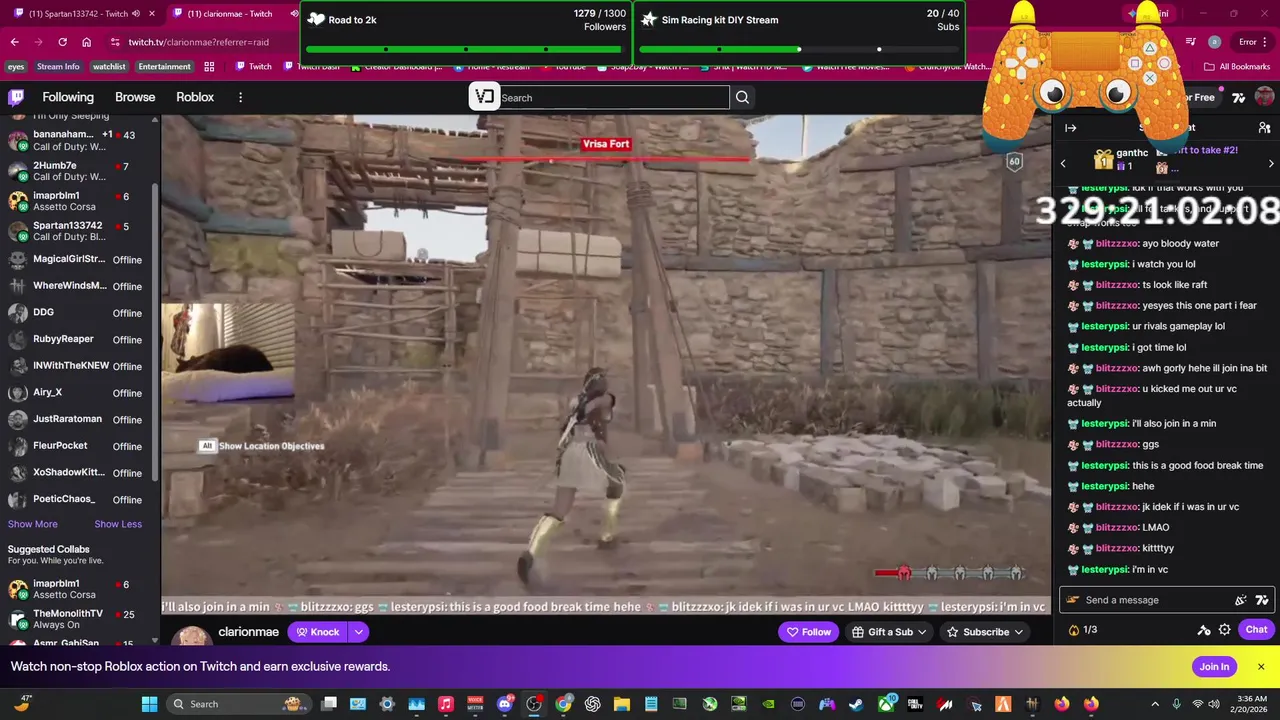Open chat settings gear icon
Image resolution: width=1280 pixels, height=720 pixels.
click(1224, 630)
